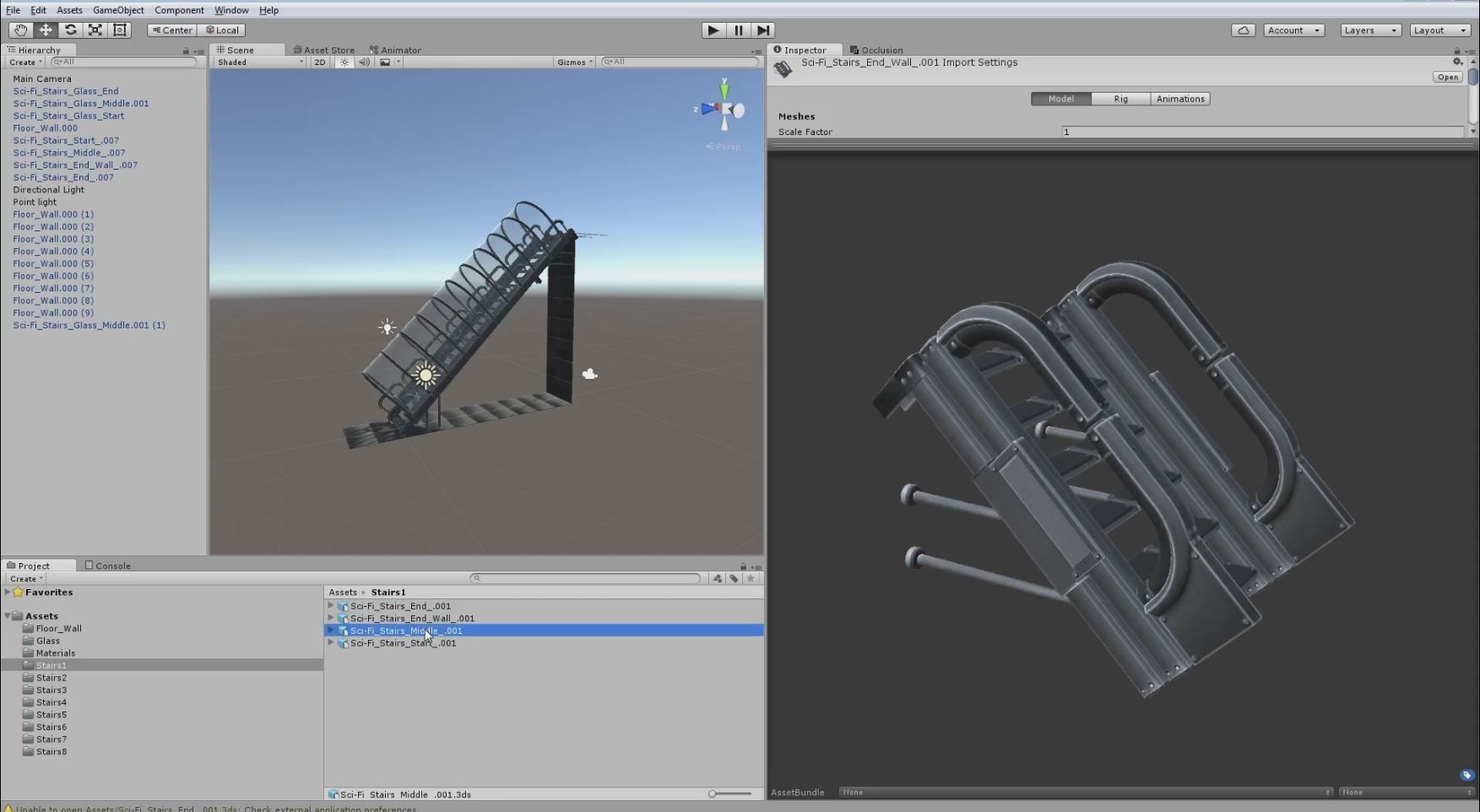Click the save search star icon
1480x812 pixels.
pyautogui.click(x=751, y=578)
